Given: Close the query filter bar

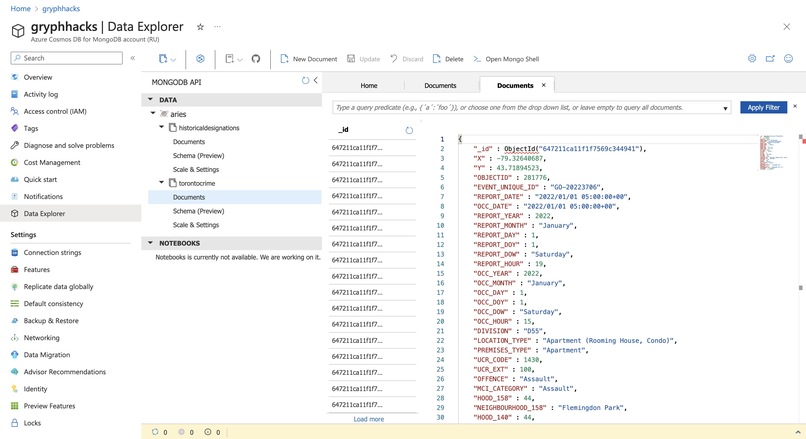Looking at the screenshot, I should (x=795, y=106).
